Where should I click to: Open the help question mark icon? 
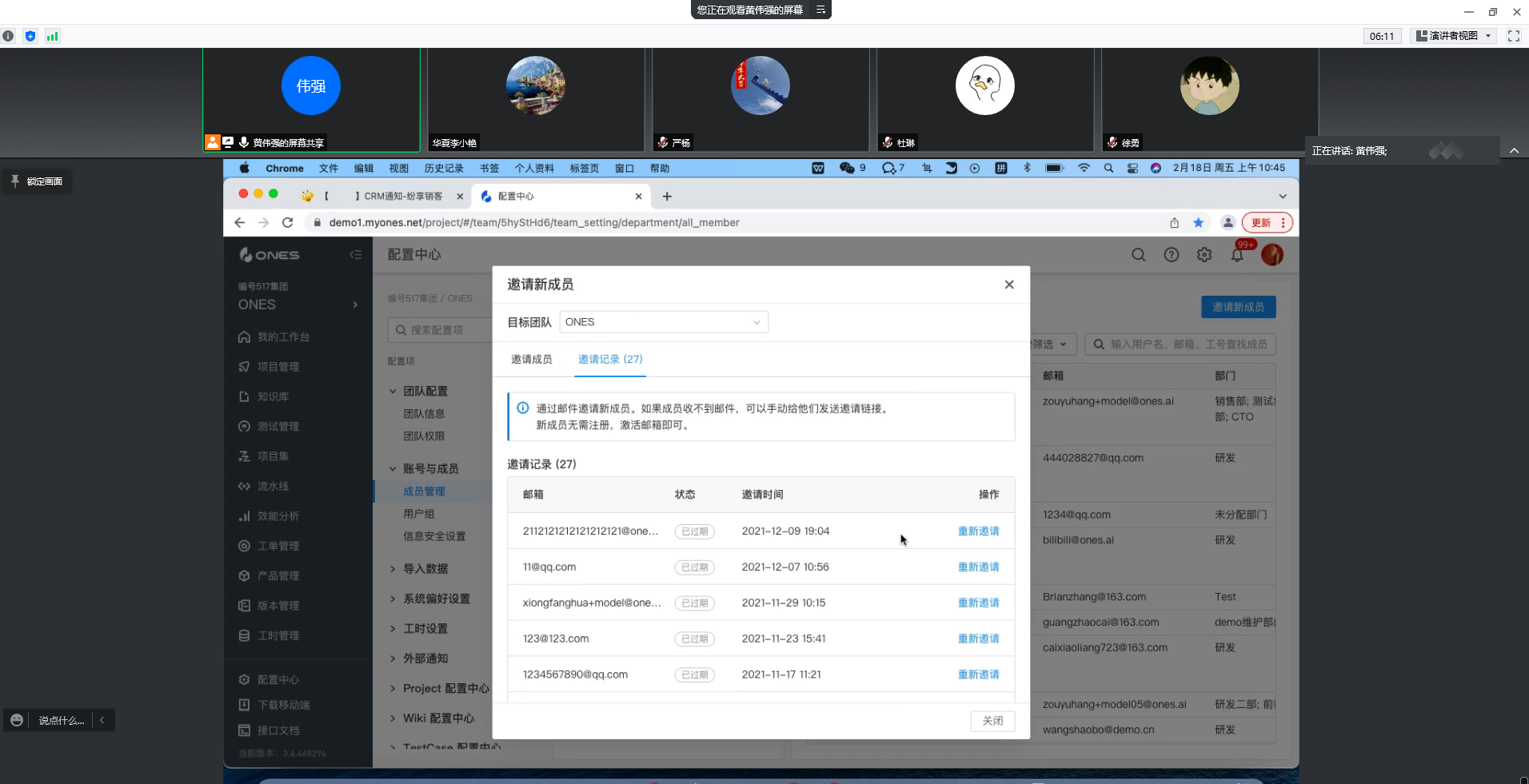point(1171,255)
